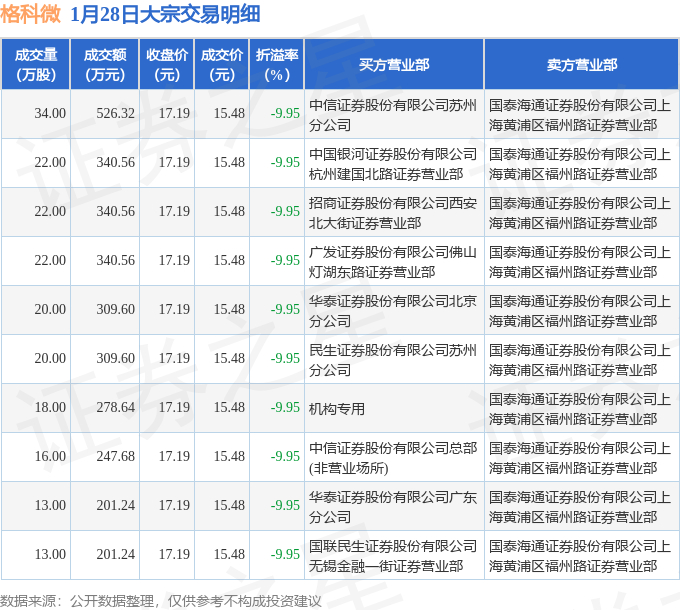Click buyer 国联民生证券无锡金融一街证券营业部

[393, 556]
